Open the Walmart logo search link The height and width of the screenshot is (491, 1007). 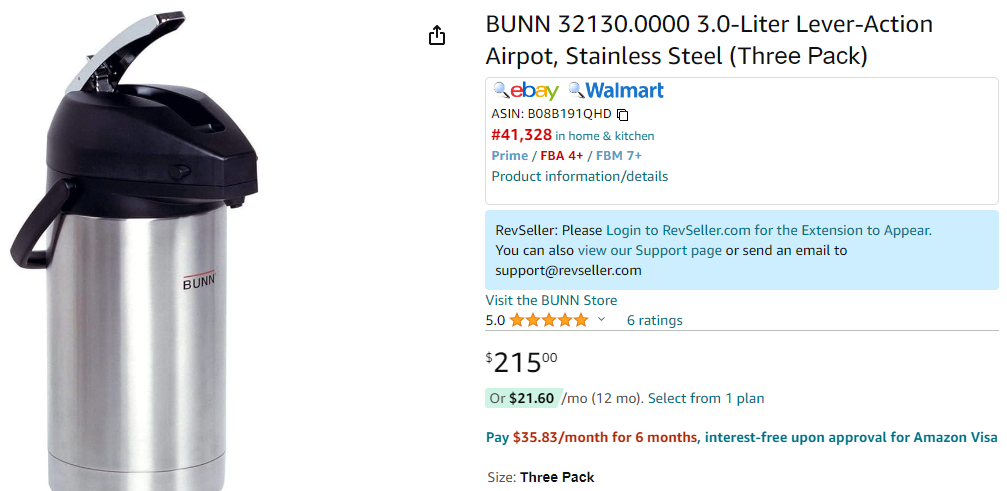click(x=624, y=90)
